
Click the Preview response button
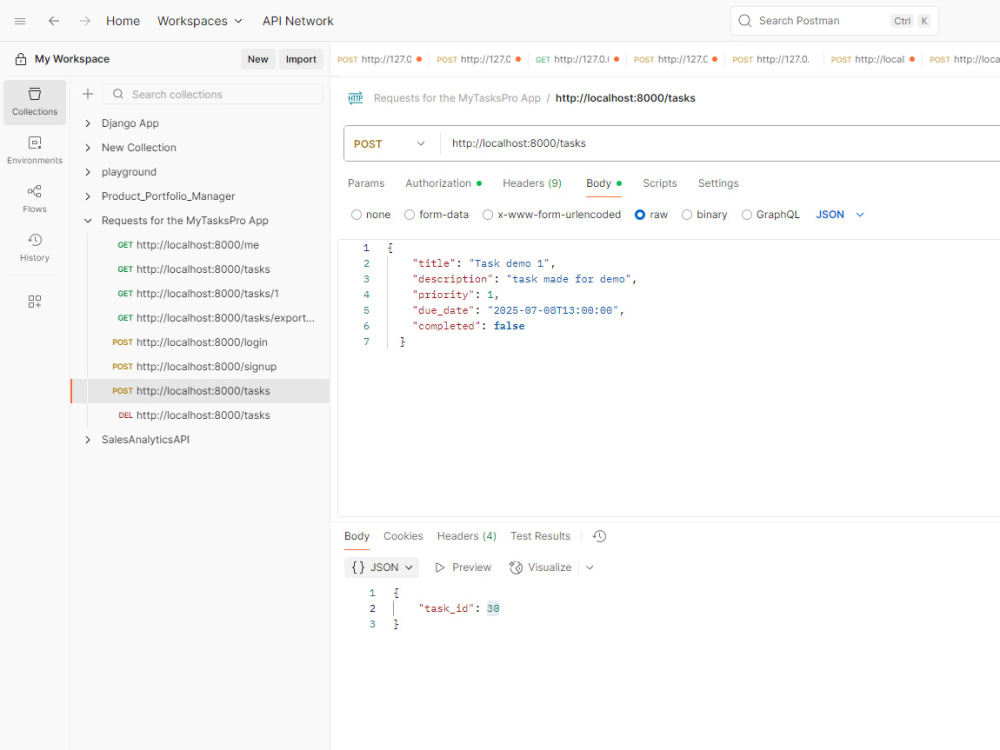click(x=463, y=568)
